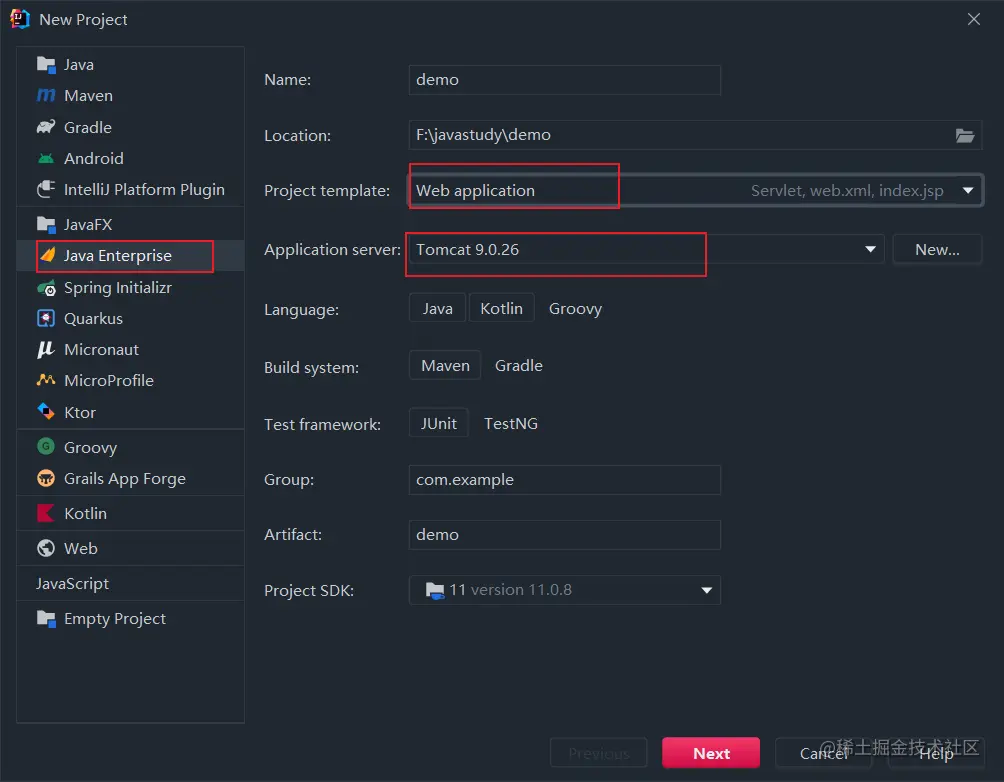Click the 'Test framework:' label
Viewport: 1004px width, 782px height.
[322, 425]
